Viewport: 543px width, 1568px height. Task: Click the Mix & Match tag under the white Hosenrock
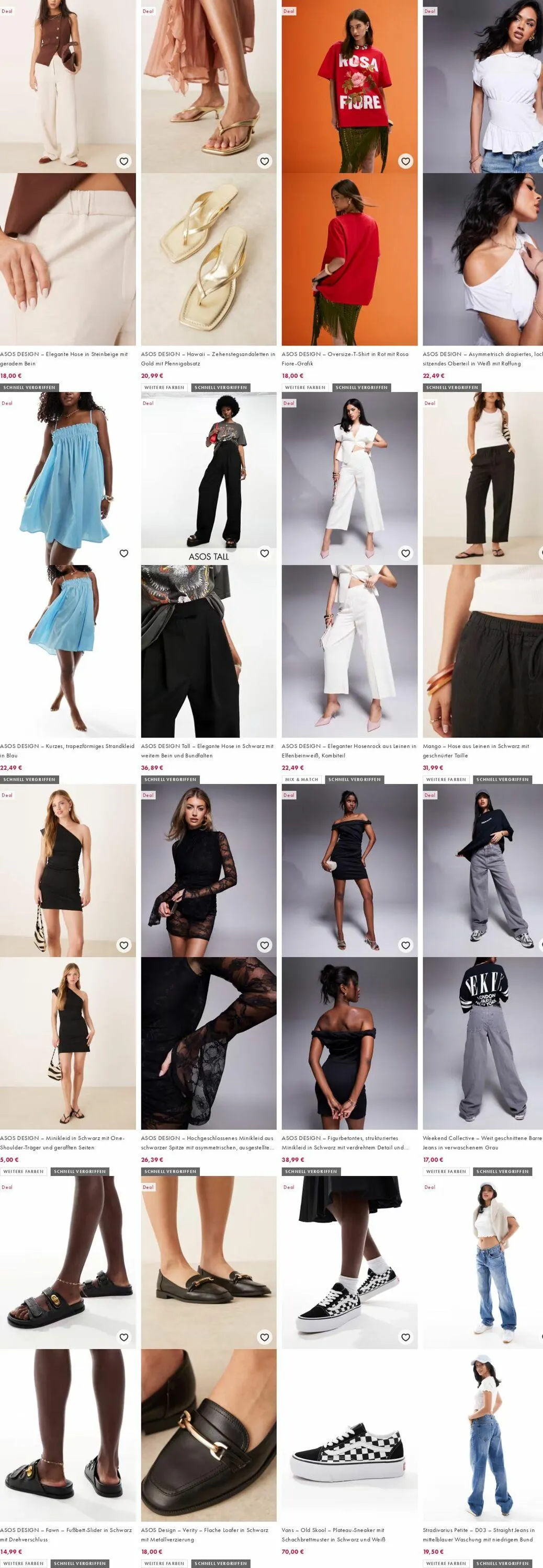coord(302,779)
